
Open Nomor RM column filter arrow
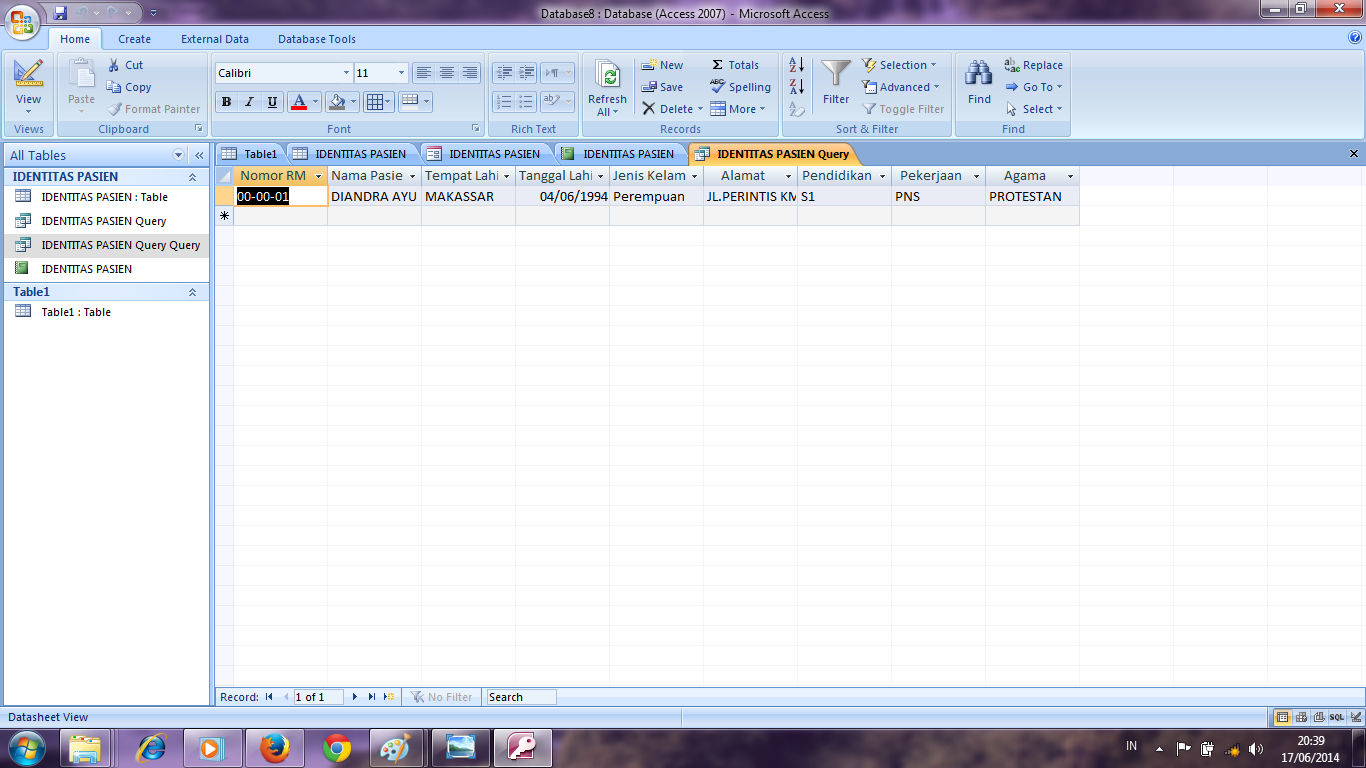click(319, 176)
